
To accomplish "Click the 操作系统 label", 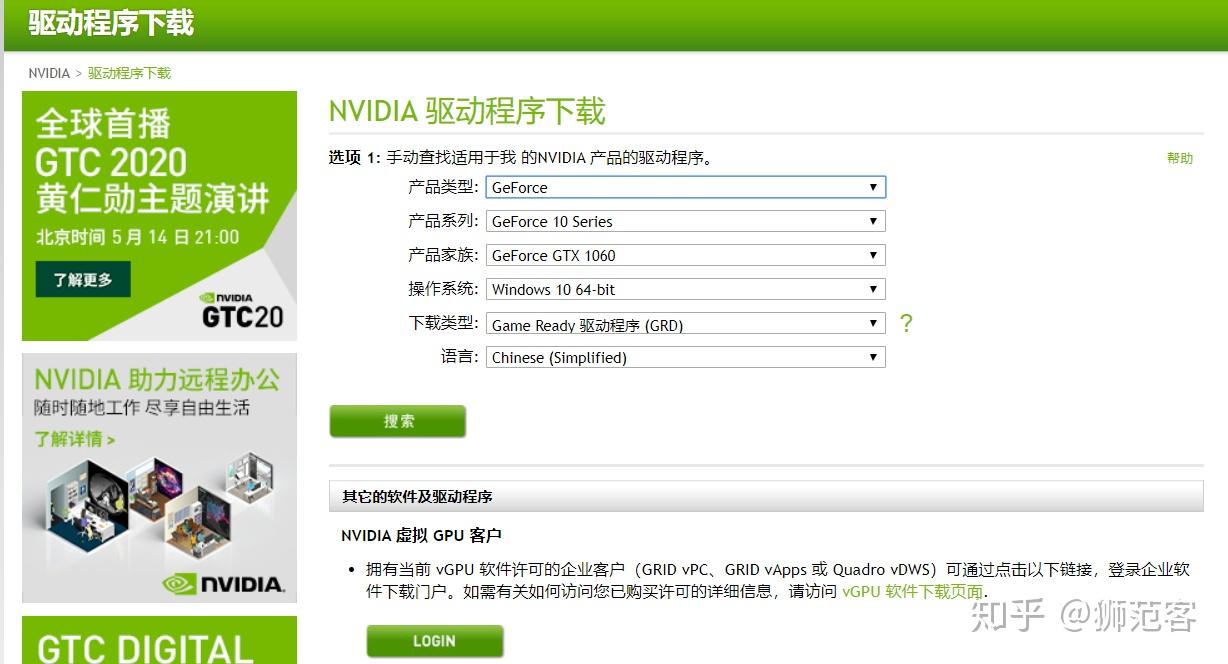I will (x=443, y=289).
